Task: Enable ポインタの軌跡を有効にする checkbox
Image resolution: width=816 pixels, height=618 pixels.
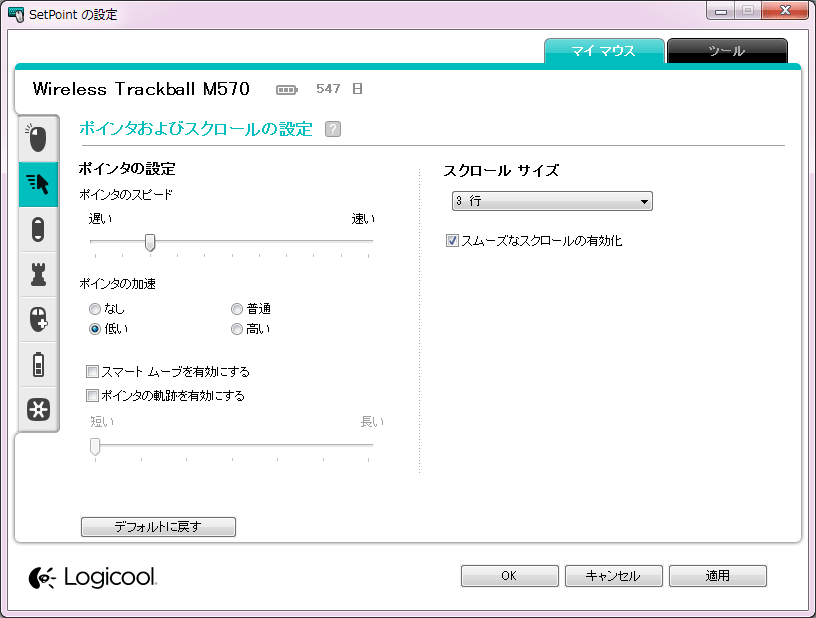Action: [92, 395]
